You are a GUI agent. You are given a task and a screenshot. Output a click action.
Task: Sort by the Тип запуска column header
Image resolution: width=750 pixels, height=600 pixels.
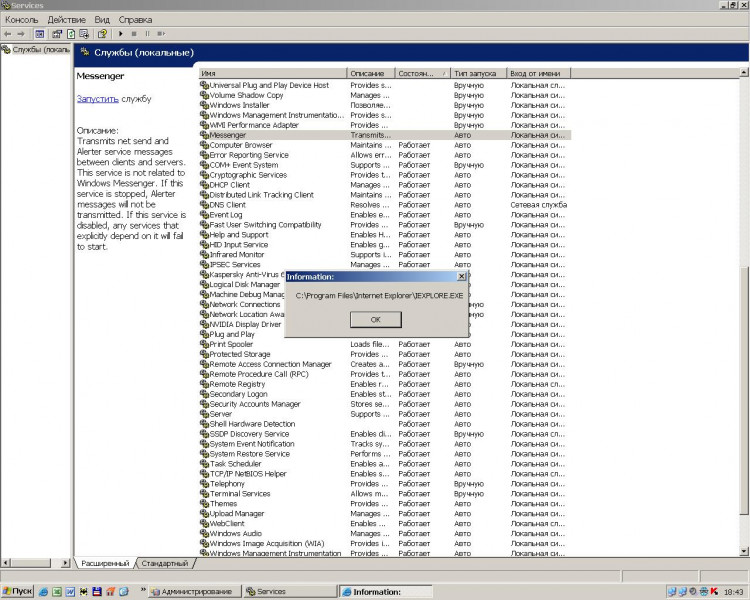pos(478,73)
